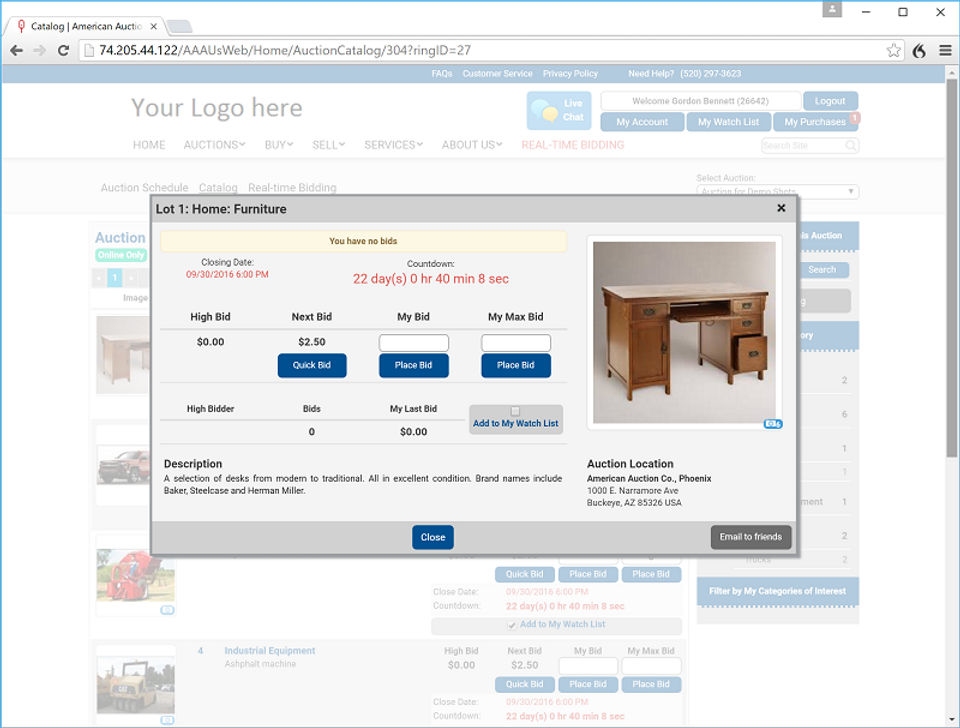Close the Catalog browser tab
960x728 pixels.
(154, 26)
